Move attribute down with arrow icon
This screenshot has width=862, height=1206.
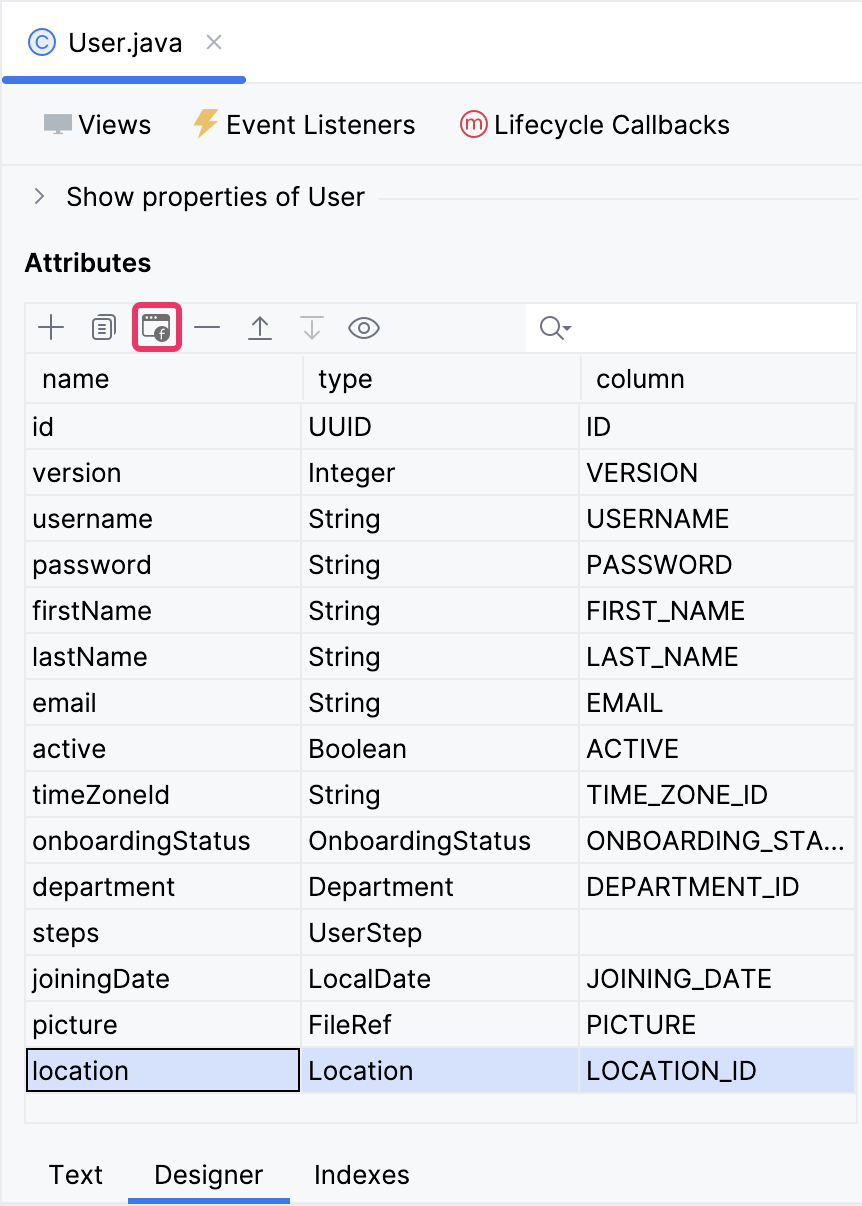pyautogui.click(x=312, y=328)
